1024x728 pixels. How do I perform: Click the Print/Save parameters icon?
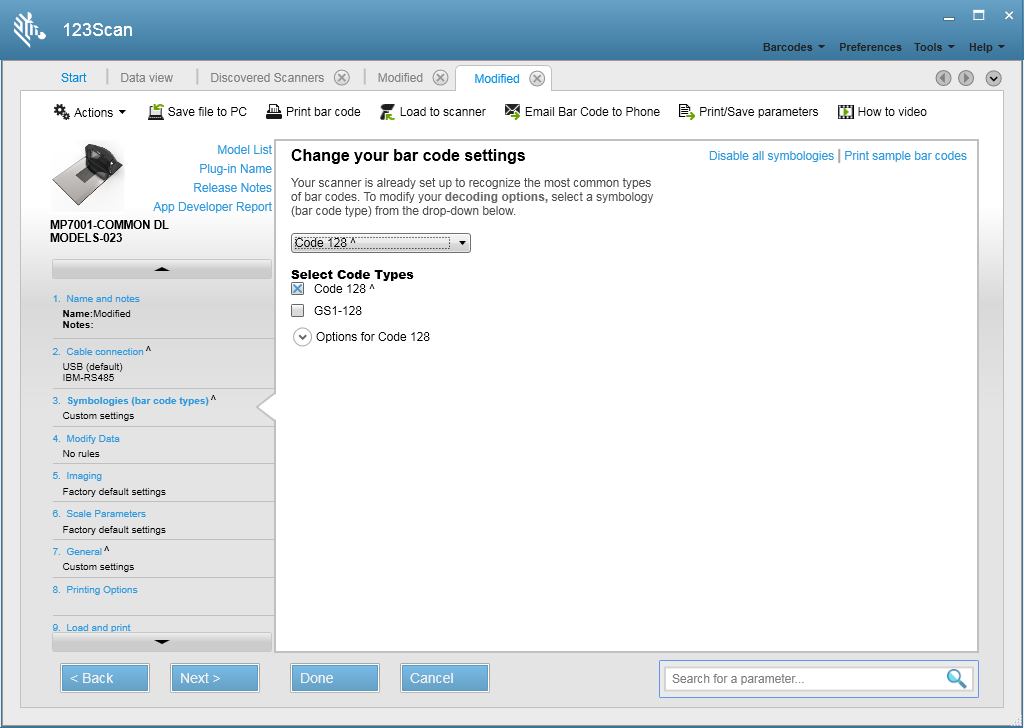687,112
